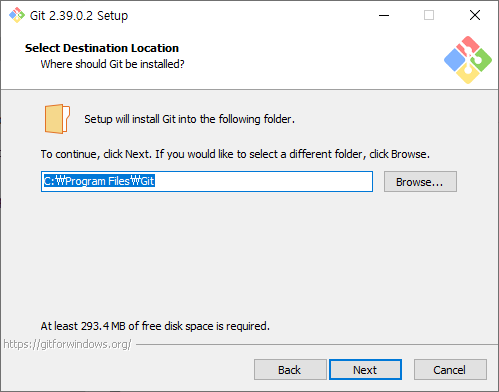499x392 pixels.
Task: Click the Back button
Action: pyautogui.click(x=290, y=369)
